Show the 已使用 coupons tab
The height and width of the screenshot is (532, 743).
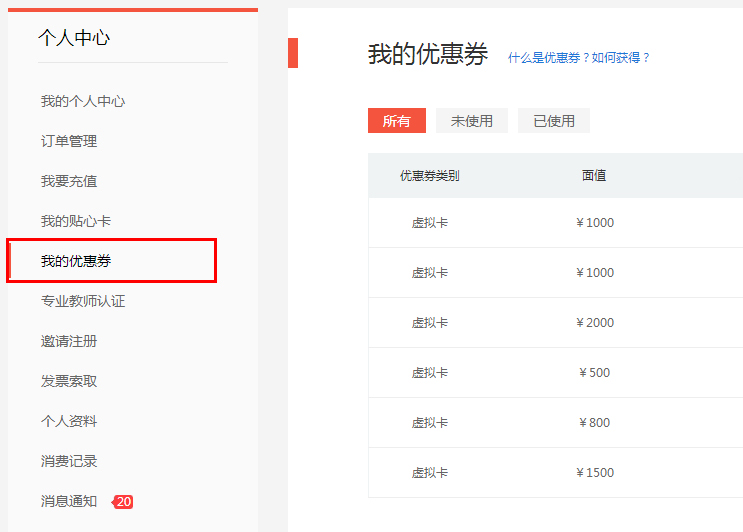pyautogui.click(x=554, y=121)
